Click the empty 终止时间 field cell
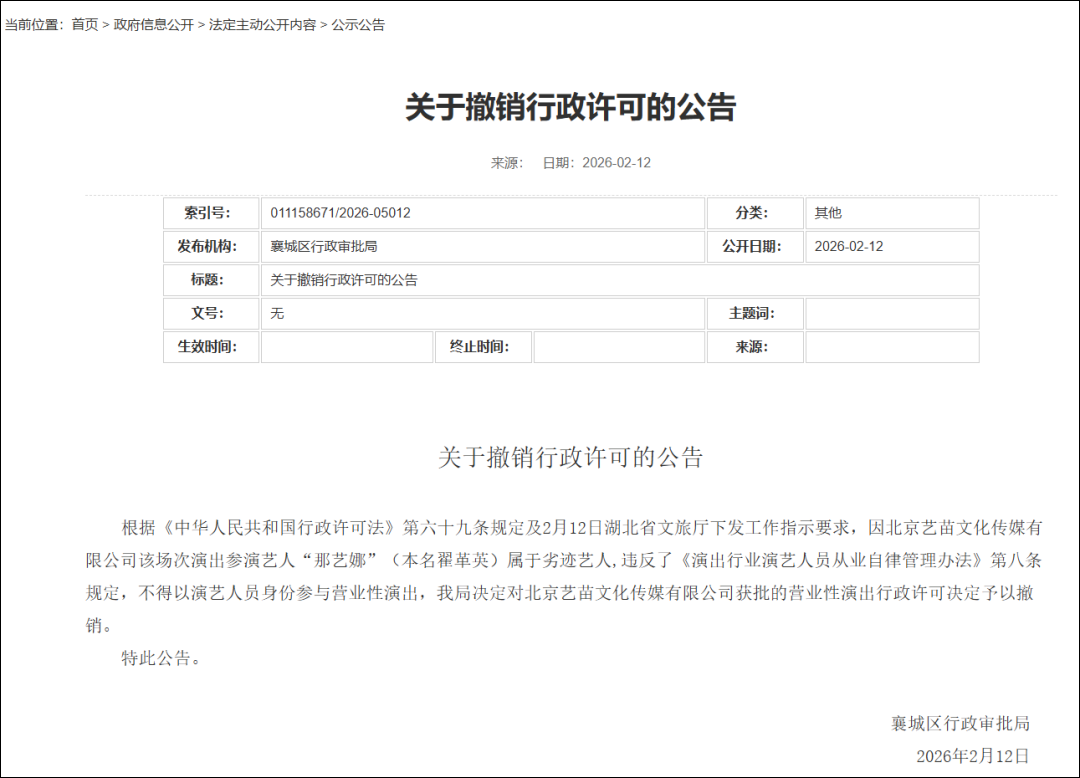This screenshot has width=1080, height=778. click(x=618, y=347)
